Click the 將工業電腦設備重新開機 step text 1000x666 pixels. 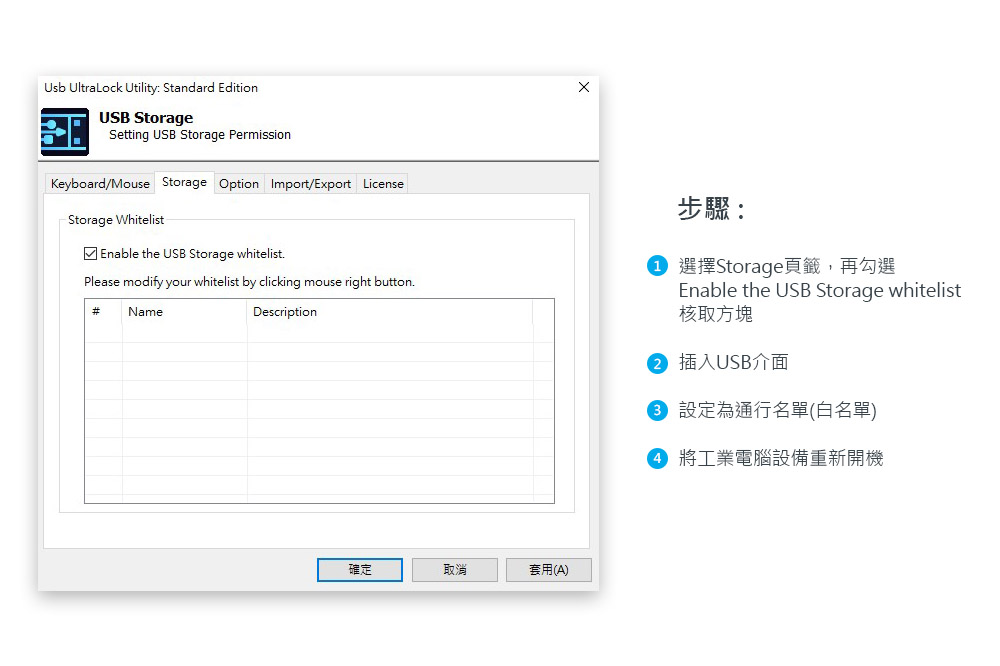point(781,457)
